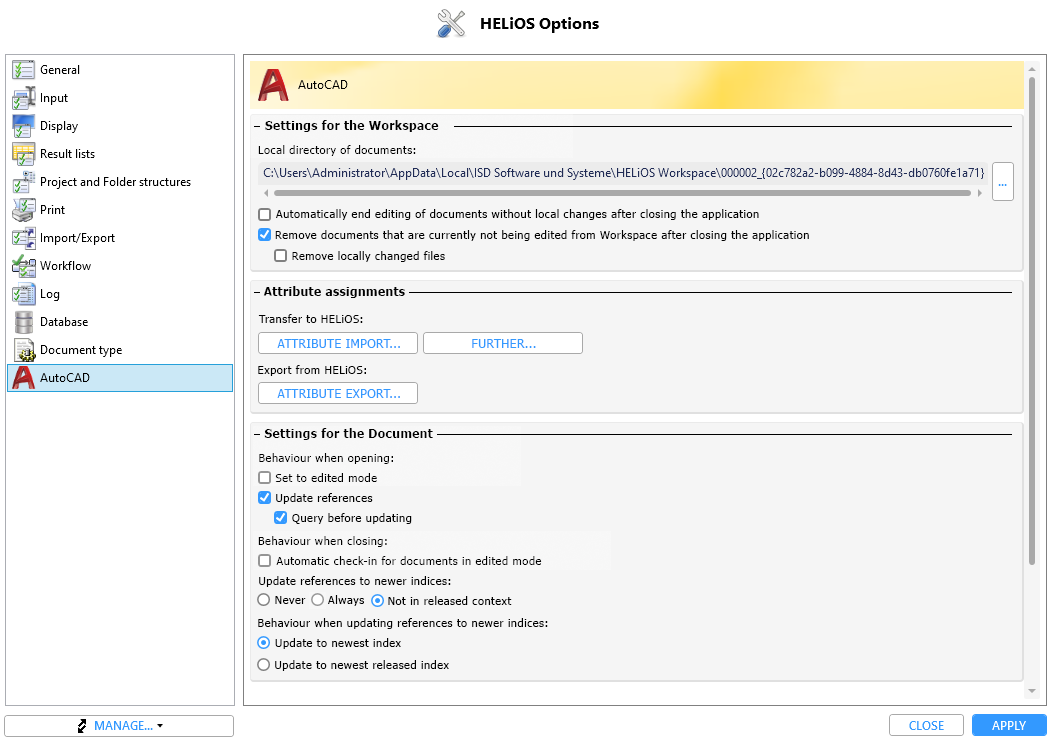Screen dimensions: 1051x743
Task: Uncheck Update references
Action: (x=265, y=498)
